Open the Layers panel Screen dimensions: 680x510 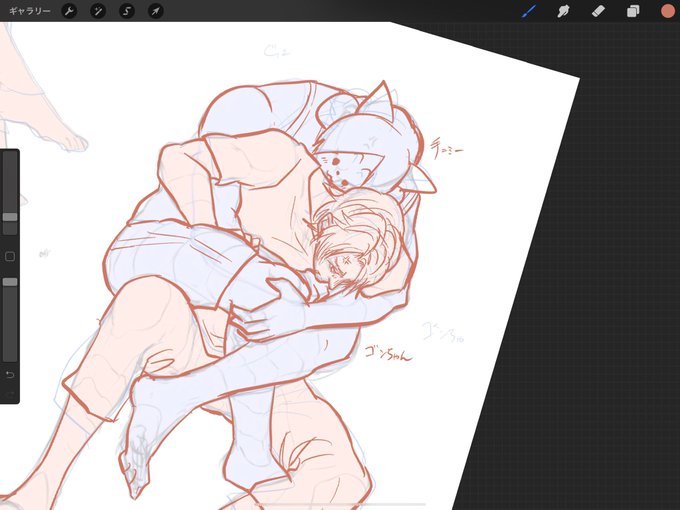pos(633,11)
